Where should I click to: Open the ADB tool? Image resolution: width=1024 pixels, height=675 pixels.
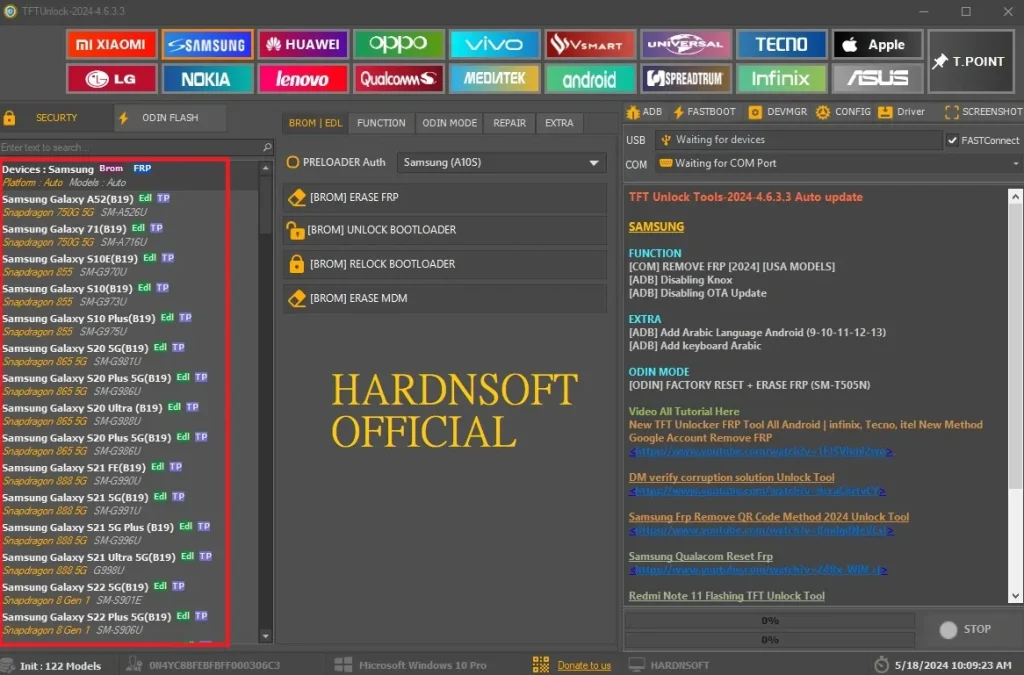point(645,112)
